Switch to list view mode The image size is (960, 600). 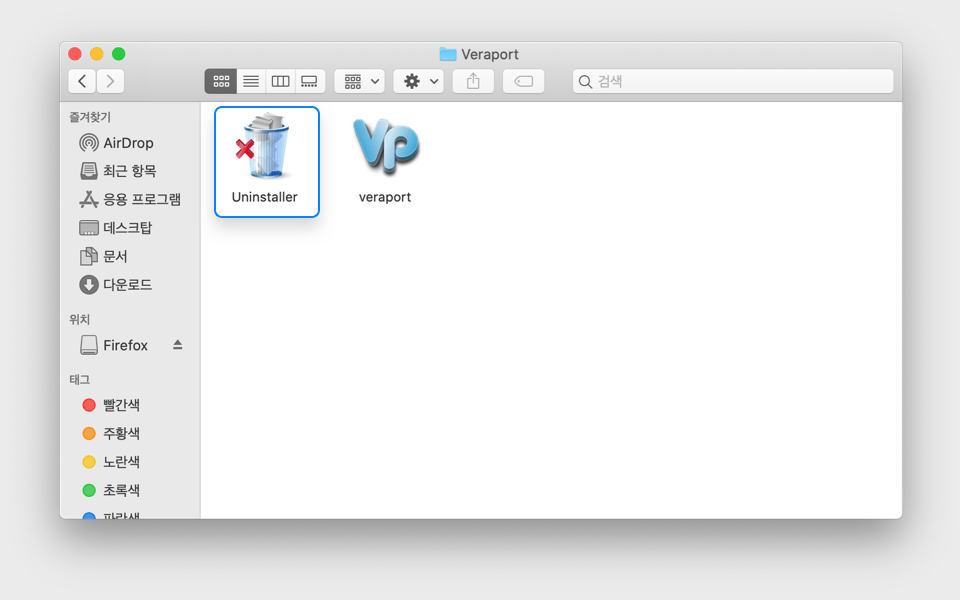[251, 81]
